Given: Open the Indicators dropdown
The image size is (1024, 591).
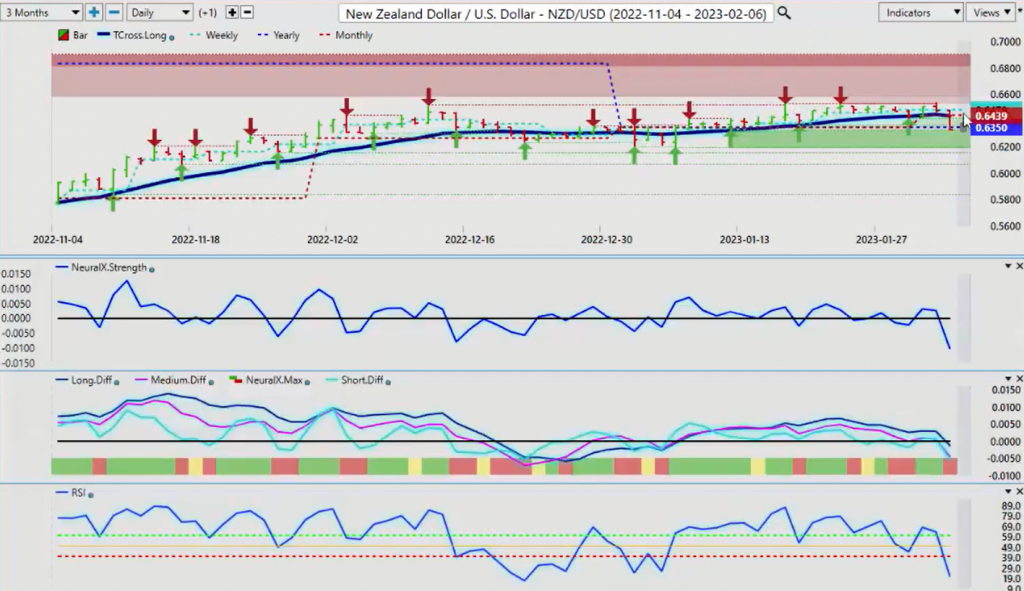Looking at the screenshot, I should [920, 12].
